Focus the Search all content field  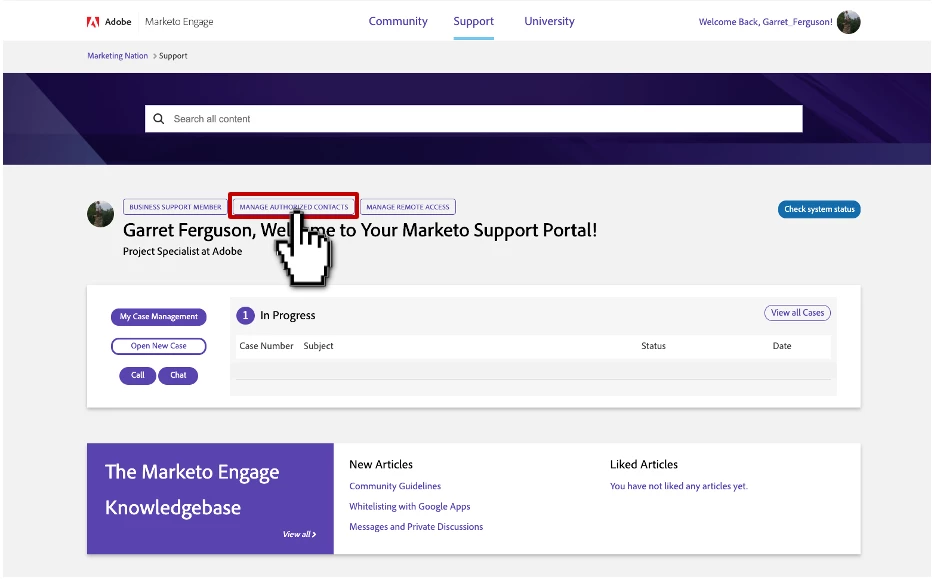(x=474, y=119)
